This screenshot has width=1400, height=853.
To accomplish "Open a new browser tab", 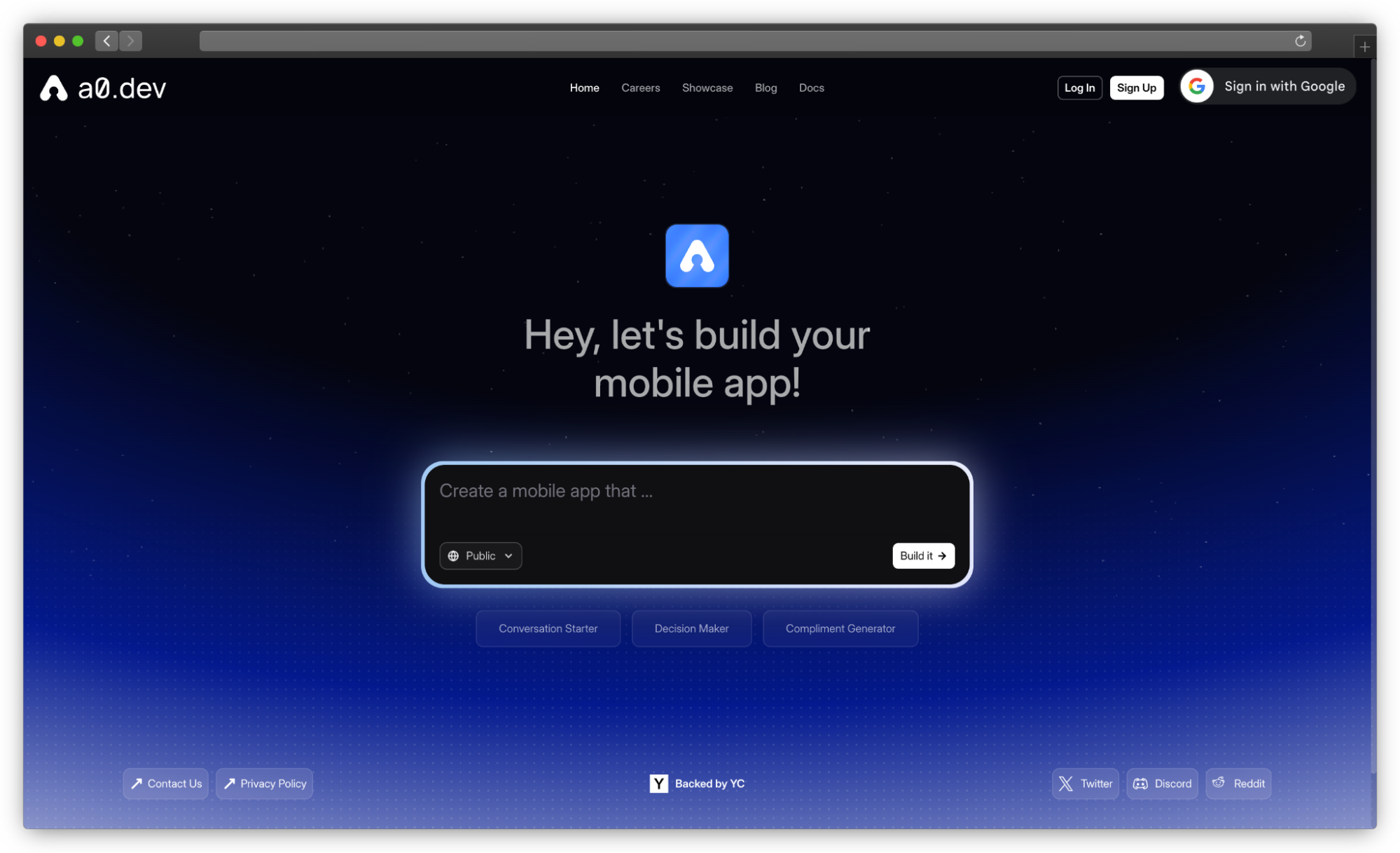I will coord(1364,47).
